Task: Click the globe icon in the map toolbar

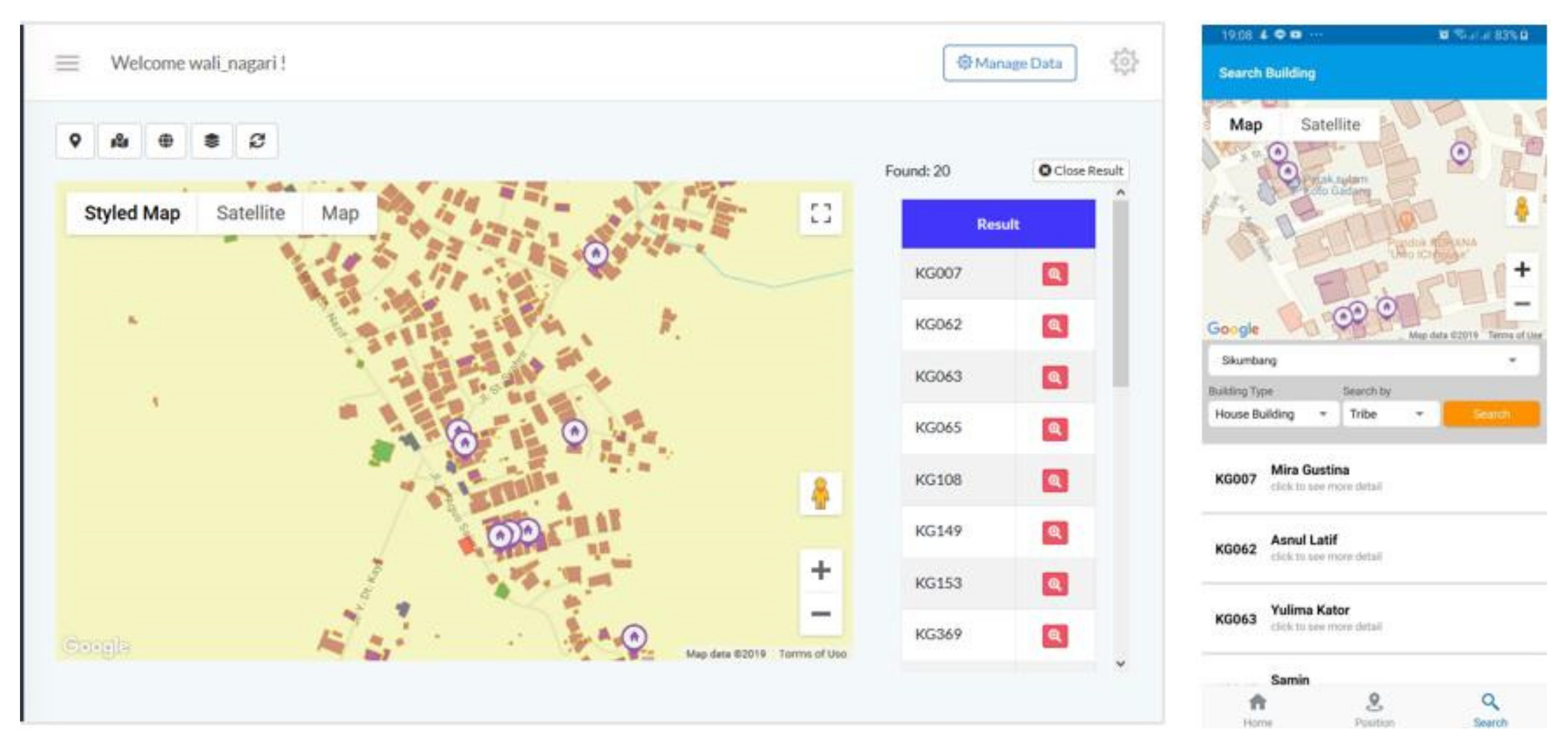Action: tap(165, 141)
